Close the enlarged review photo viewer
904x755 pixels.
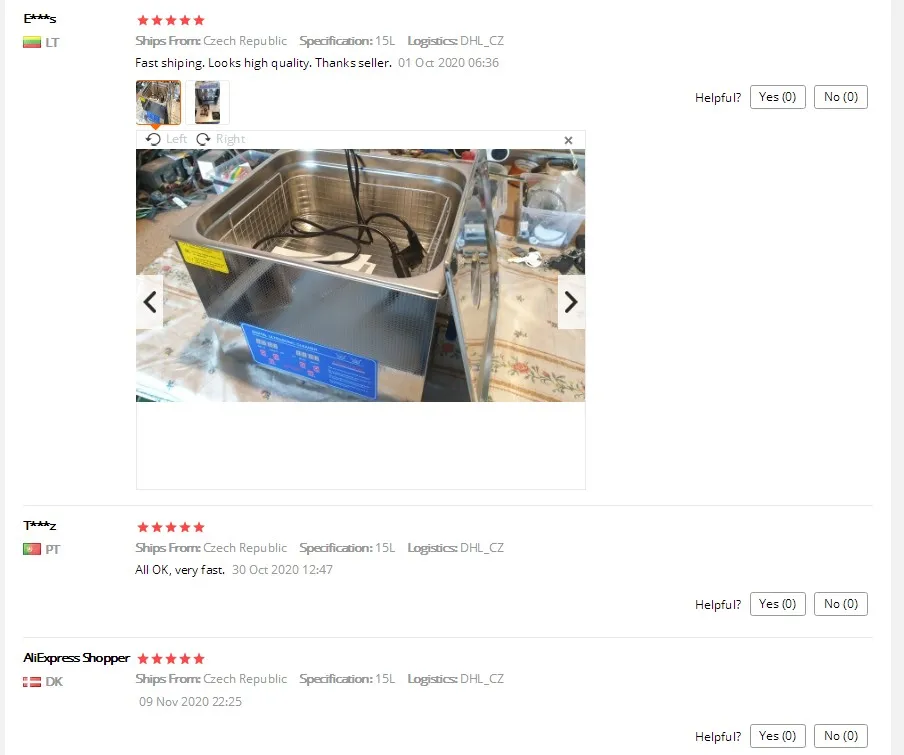(x=568, y=140)
